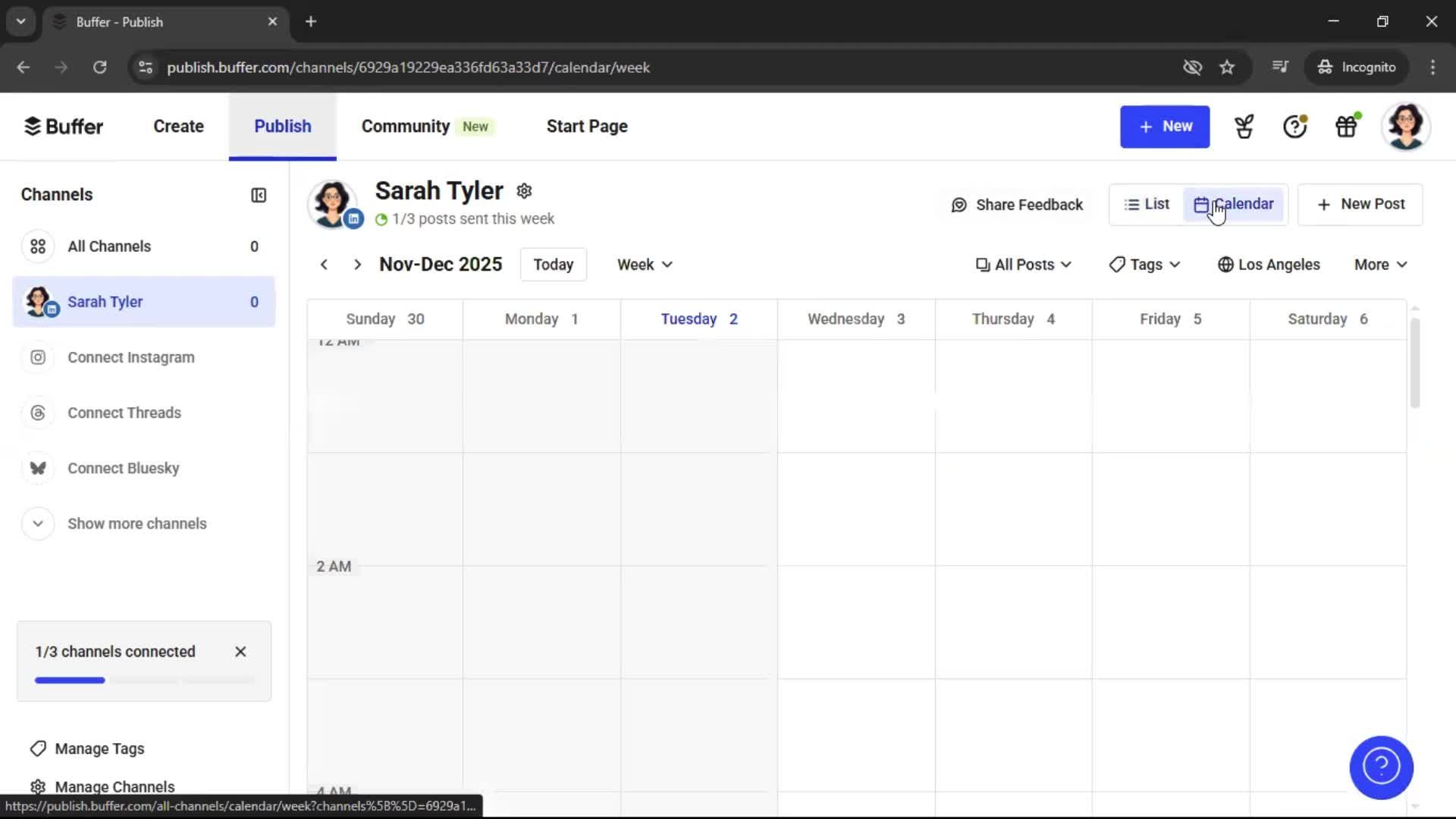Collapse the Channels sidebar panel

[x=258, y=195]
